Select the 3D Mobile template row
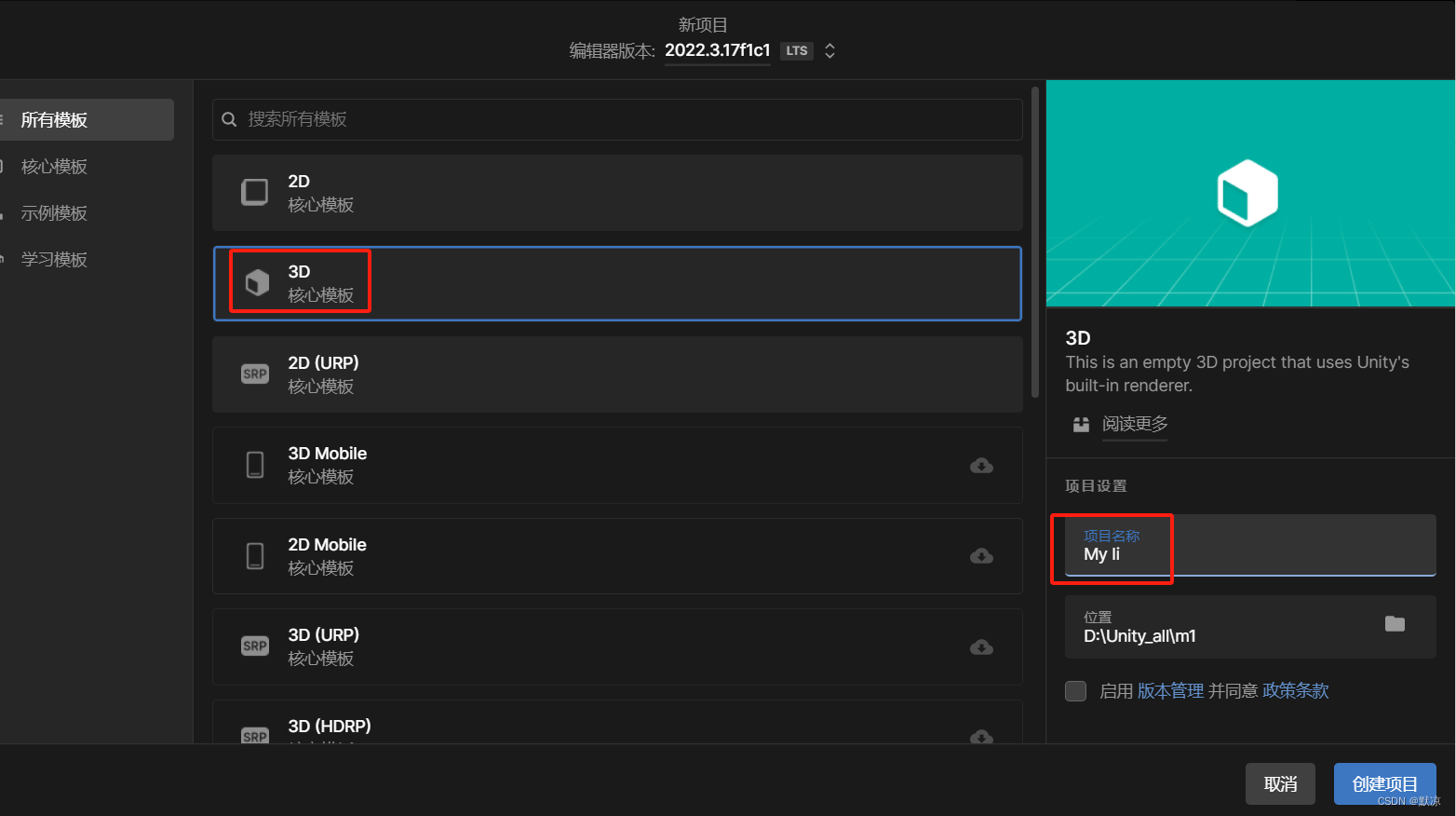The image size is (1456, 816). coord(617,465)
